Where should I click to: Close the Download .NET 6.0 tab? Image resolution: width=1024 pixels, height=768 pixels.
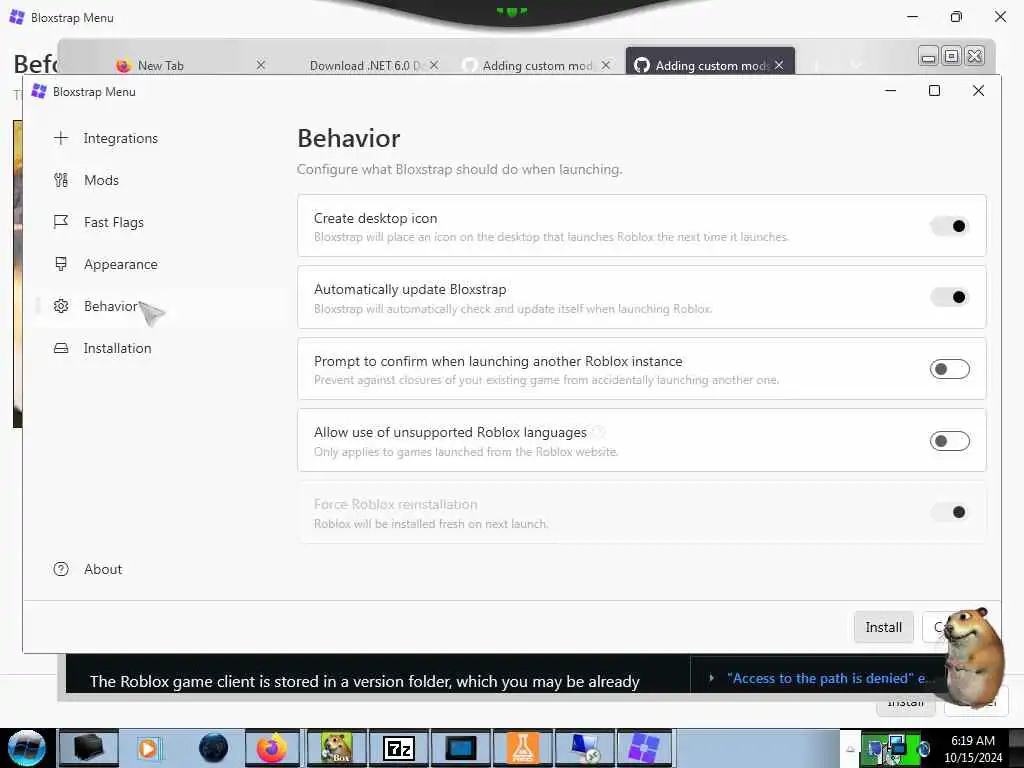[434, 65]
